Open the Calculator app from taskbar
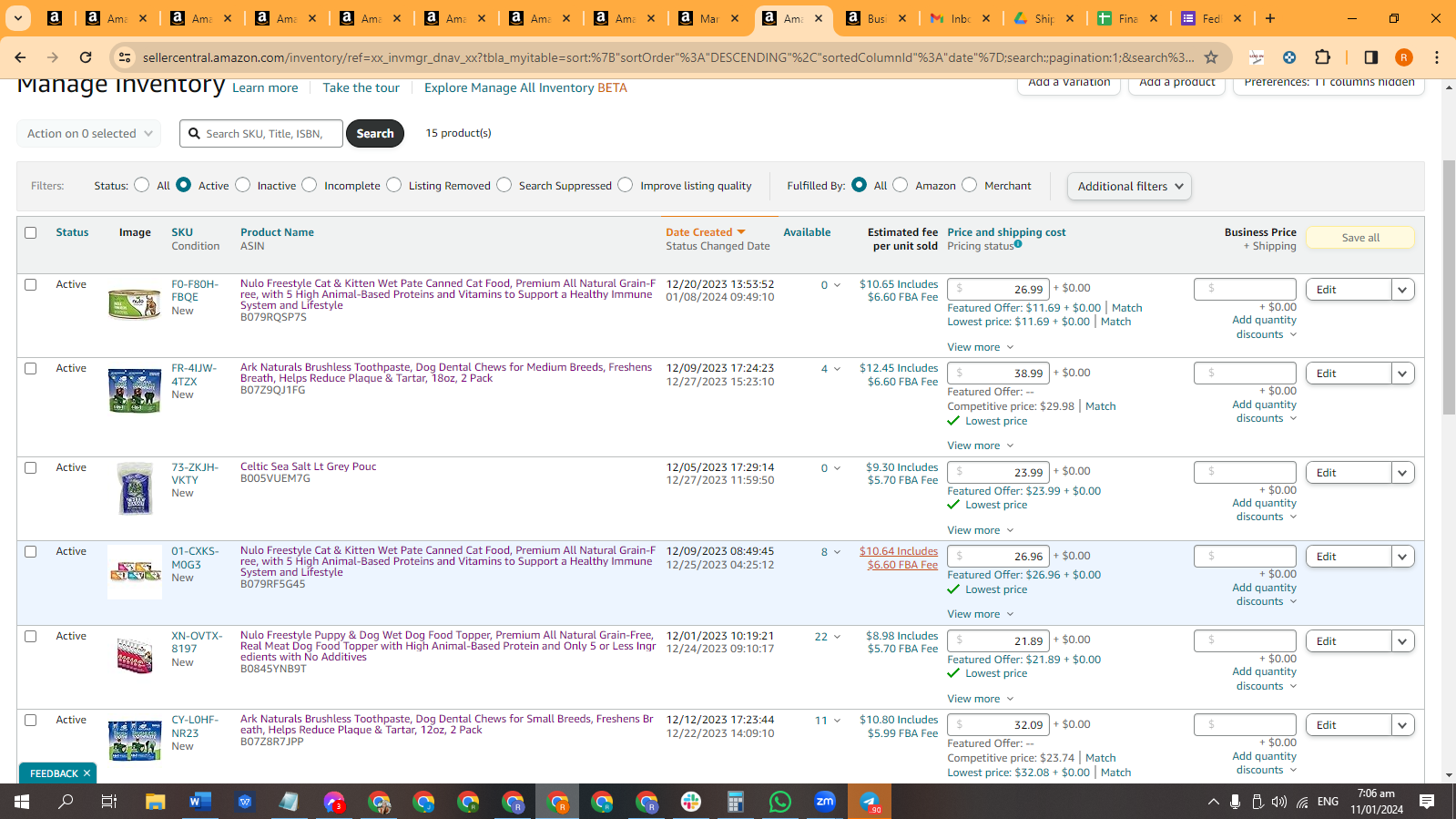1456x819 pixels. (x=736, y=802)
